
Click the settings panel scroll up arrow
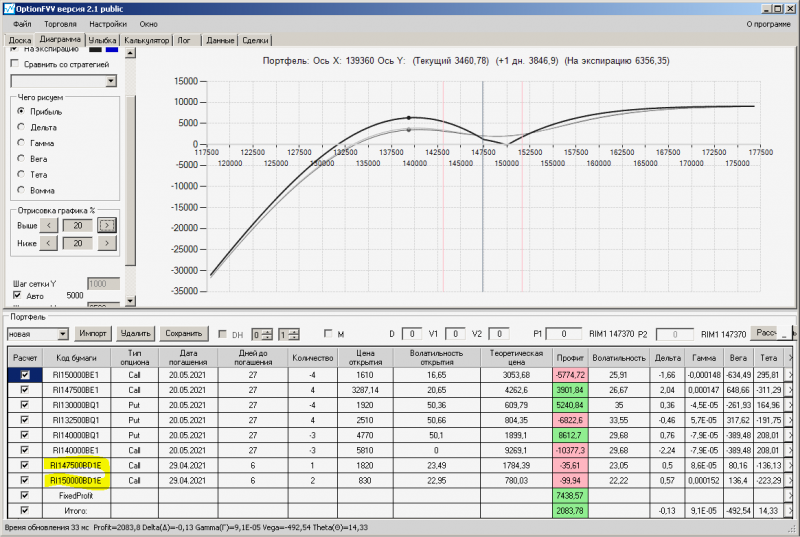pyautogui.click(x=130, y=53)
